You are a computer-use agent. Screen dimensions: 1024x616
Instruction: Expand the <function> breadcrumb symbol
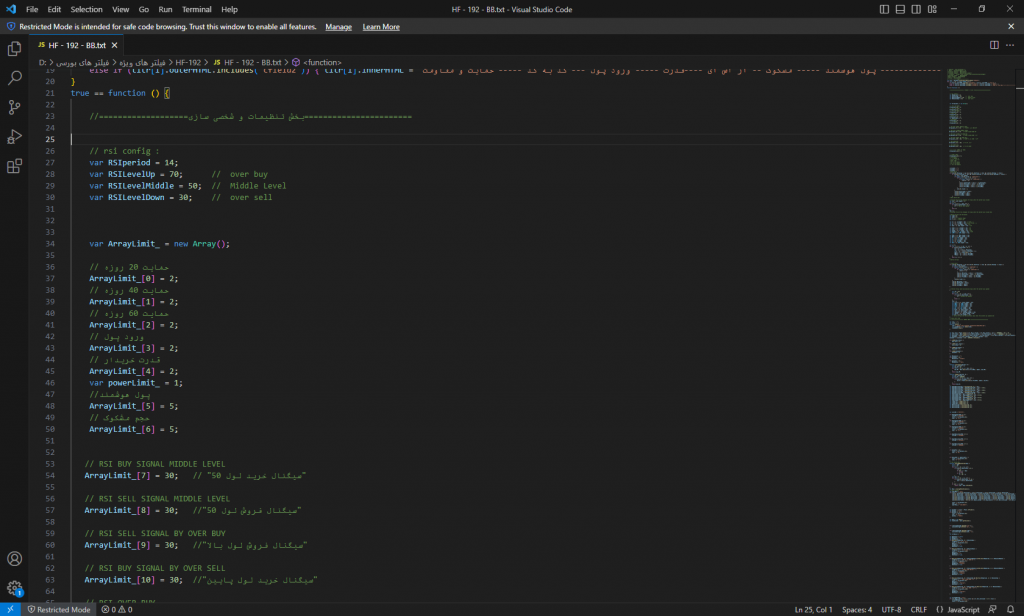point(322,62)
